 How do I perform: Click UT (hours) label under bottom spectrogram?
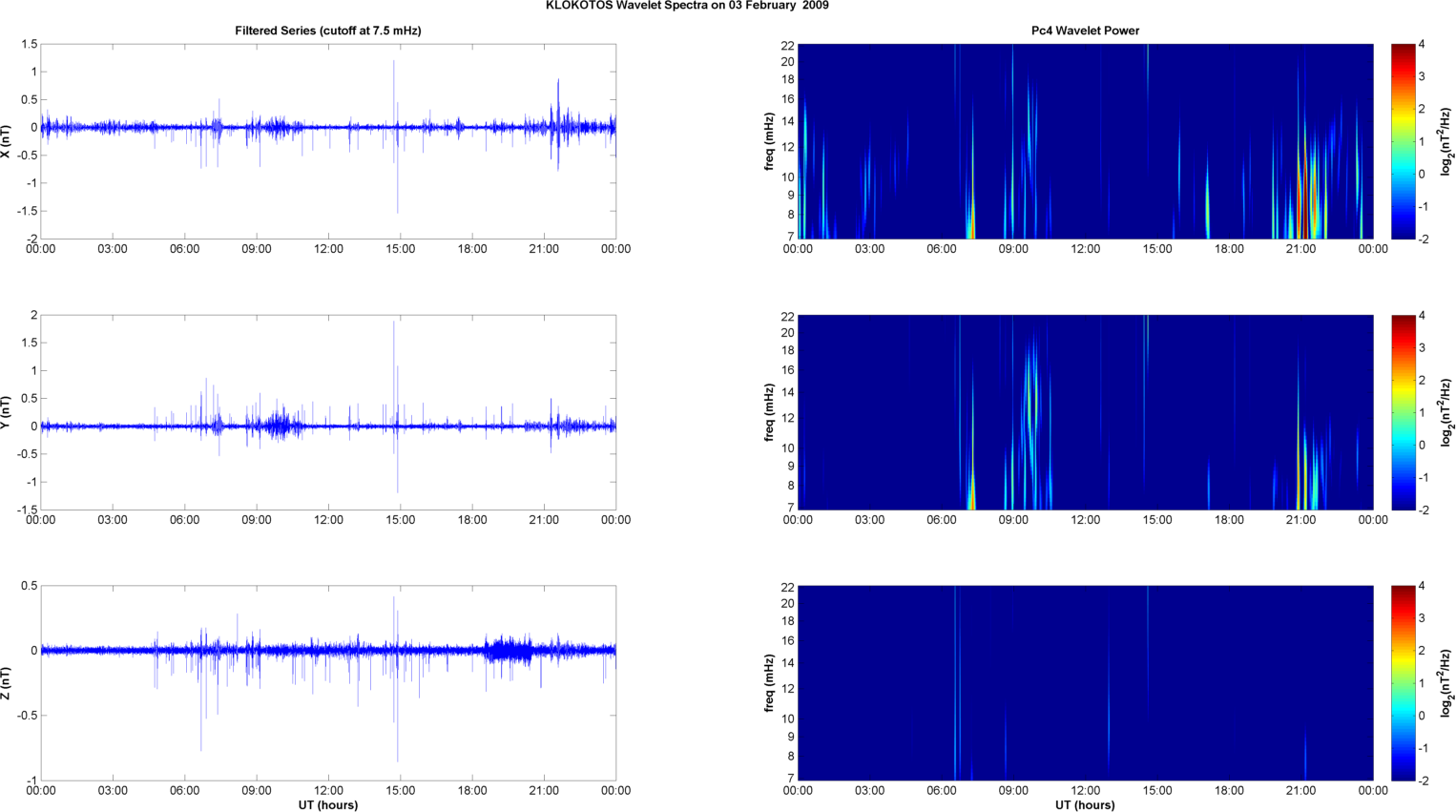tap(1085, 804)
